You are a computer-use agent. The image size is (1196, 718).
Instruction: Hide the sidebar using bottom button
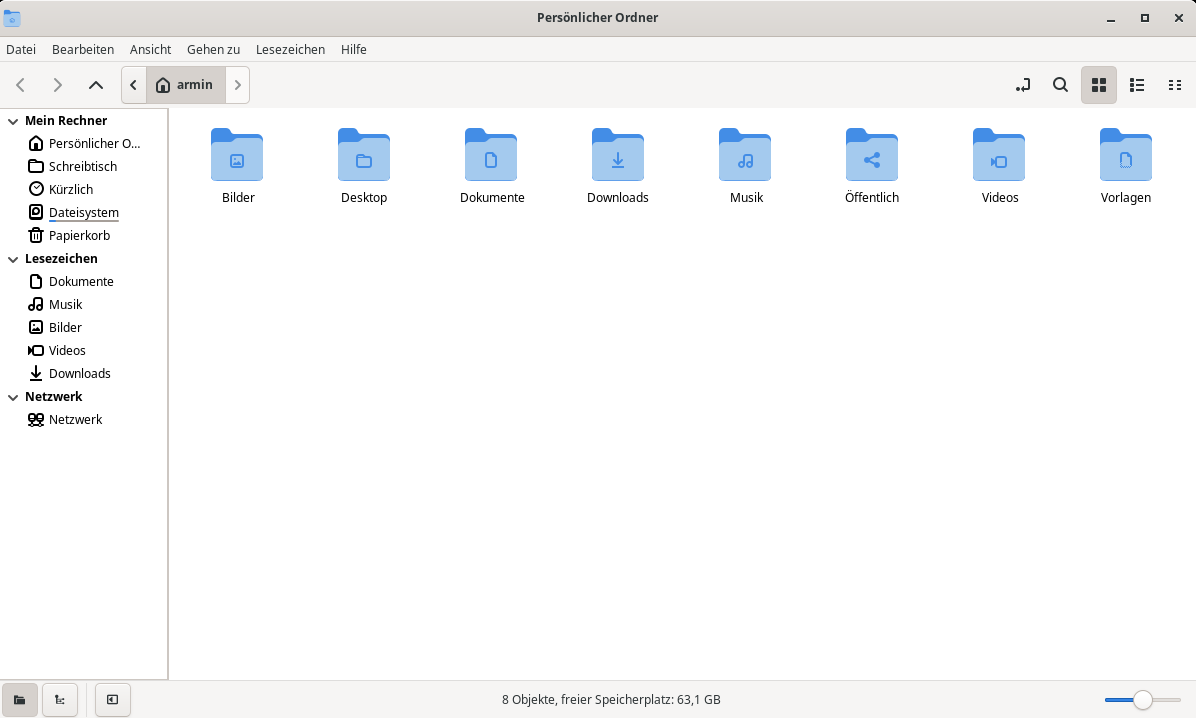click(113, 700)
